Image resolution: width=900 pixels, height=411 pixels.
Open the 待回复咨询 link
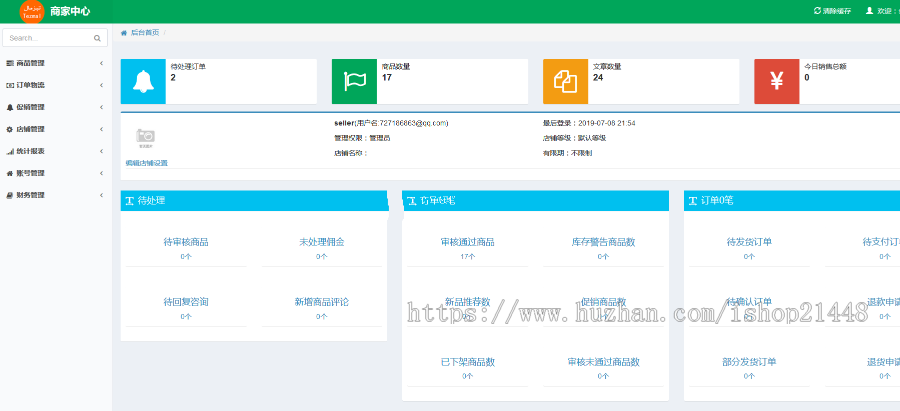pyautogui.click(x=186, y=302)
